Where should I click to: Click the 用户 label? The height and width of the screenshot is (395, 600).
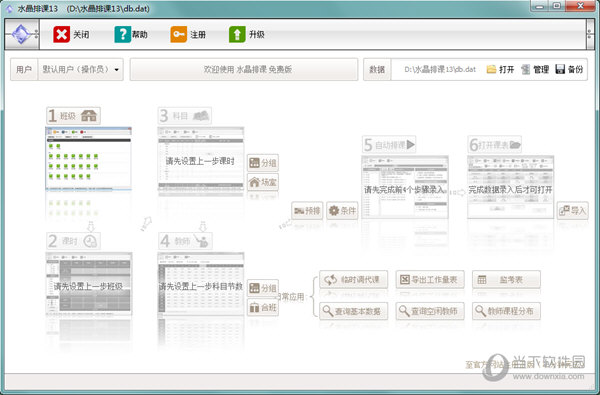pyautogui.click(x=24, y=69)
